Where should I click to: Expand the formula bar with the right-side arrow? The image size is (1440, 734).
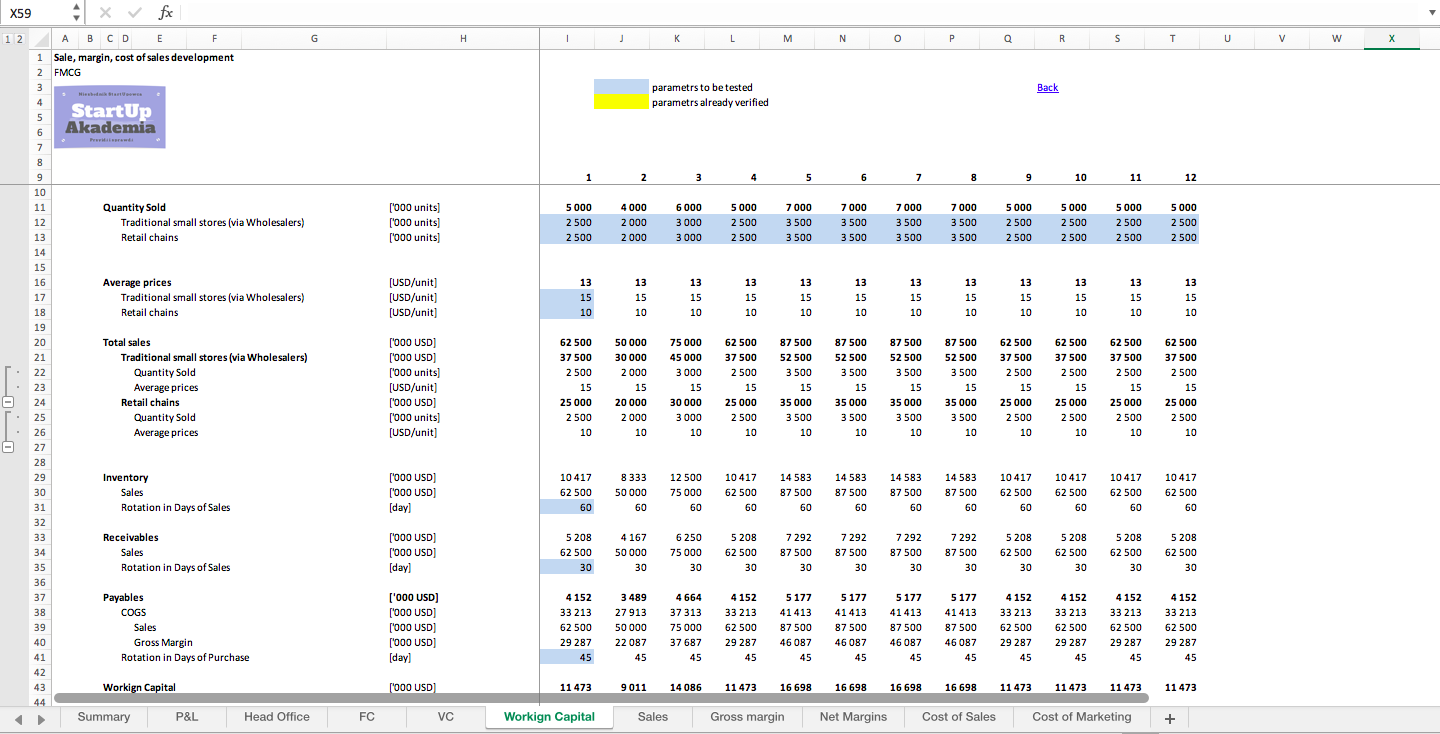point(1431,12)
